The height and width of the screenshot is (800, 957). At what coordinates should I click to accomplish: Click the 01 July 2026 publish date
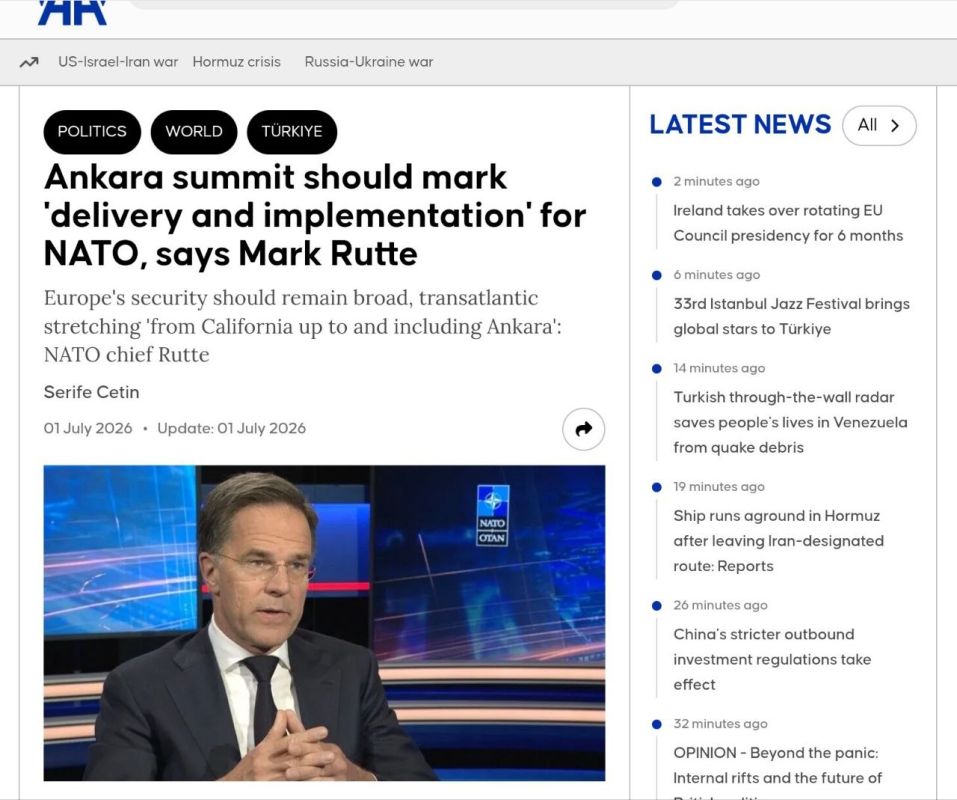point(88,428)
